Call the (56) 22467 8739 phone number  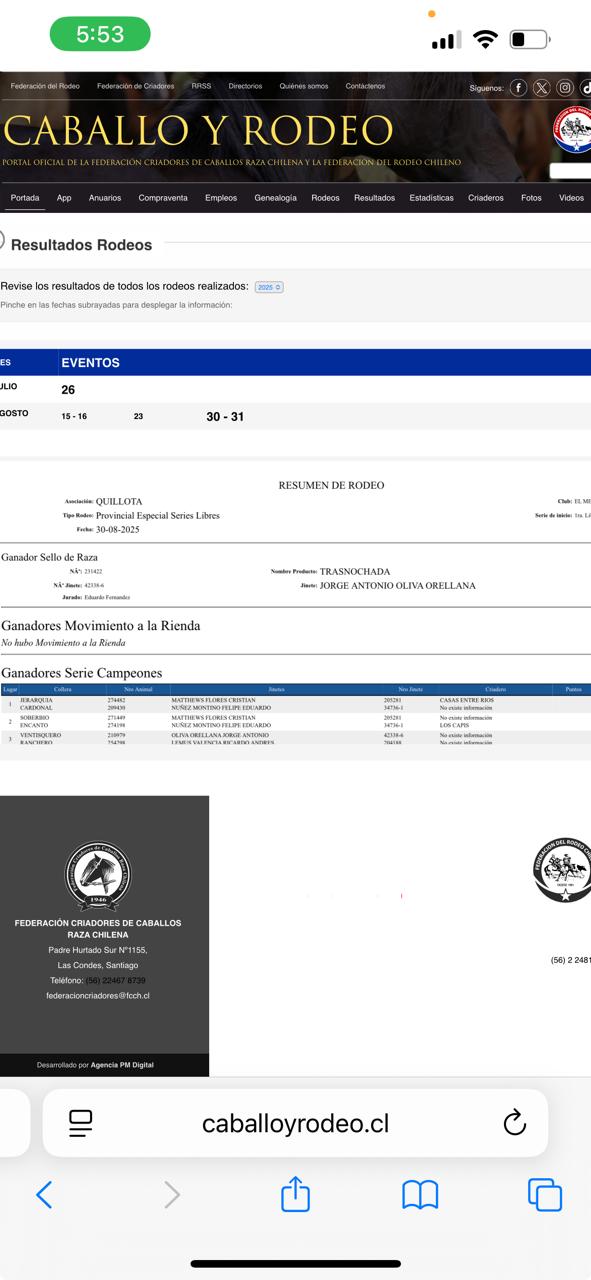point(115,980)
